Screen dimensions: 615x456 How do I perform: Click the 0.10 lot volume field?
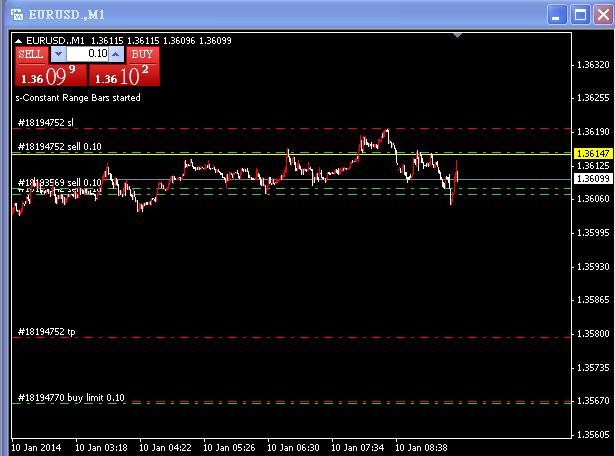(x=87, y=54)
